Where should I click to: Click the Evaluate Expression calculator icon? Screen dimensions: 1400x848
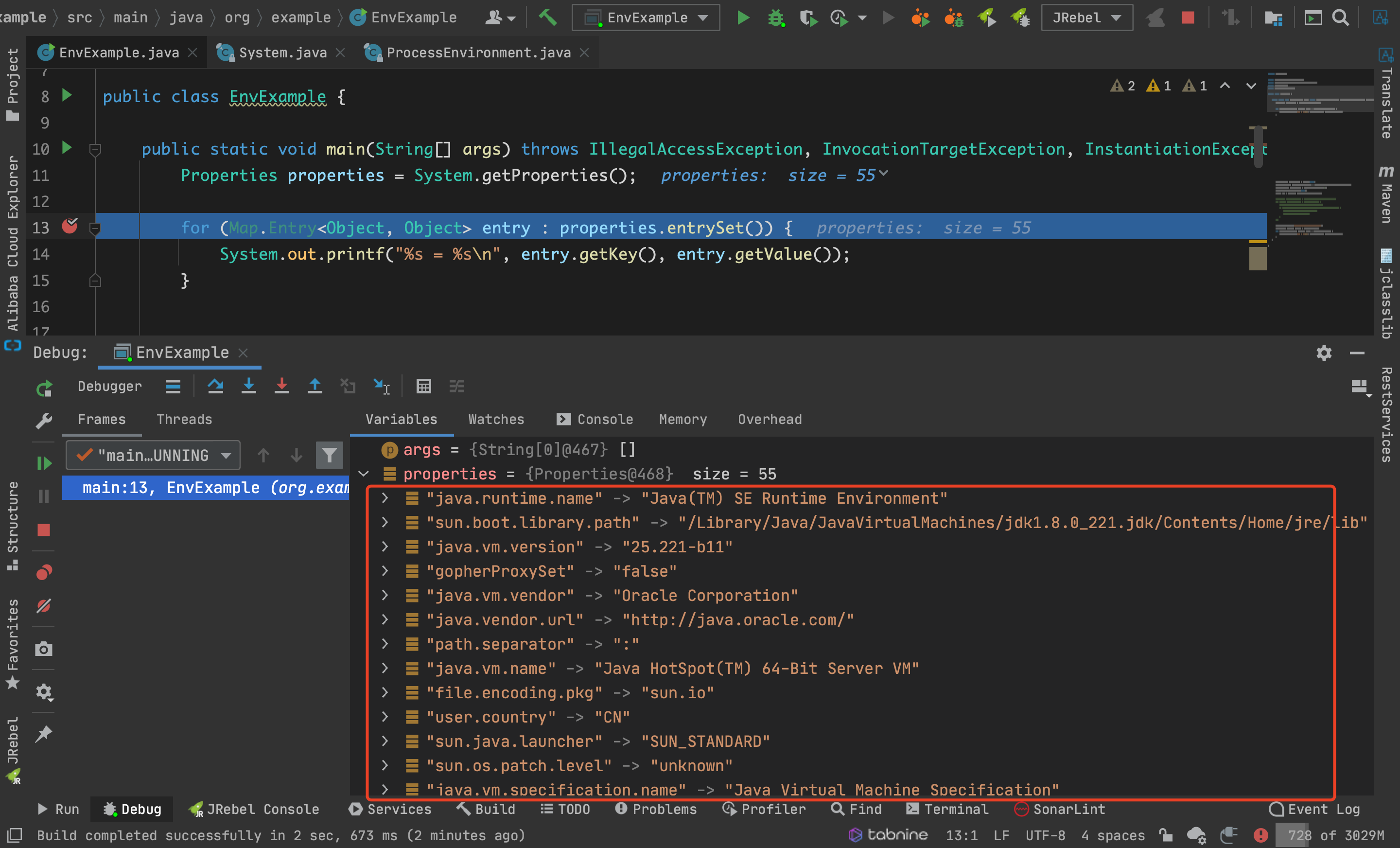point(424,387)
